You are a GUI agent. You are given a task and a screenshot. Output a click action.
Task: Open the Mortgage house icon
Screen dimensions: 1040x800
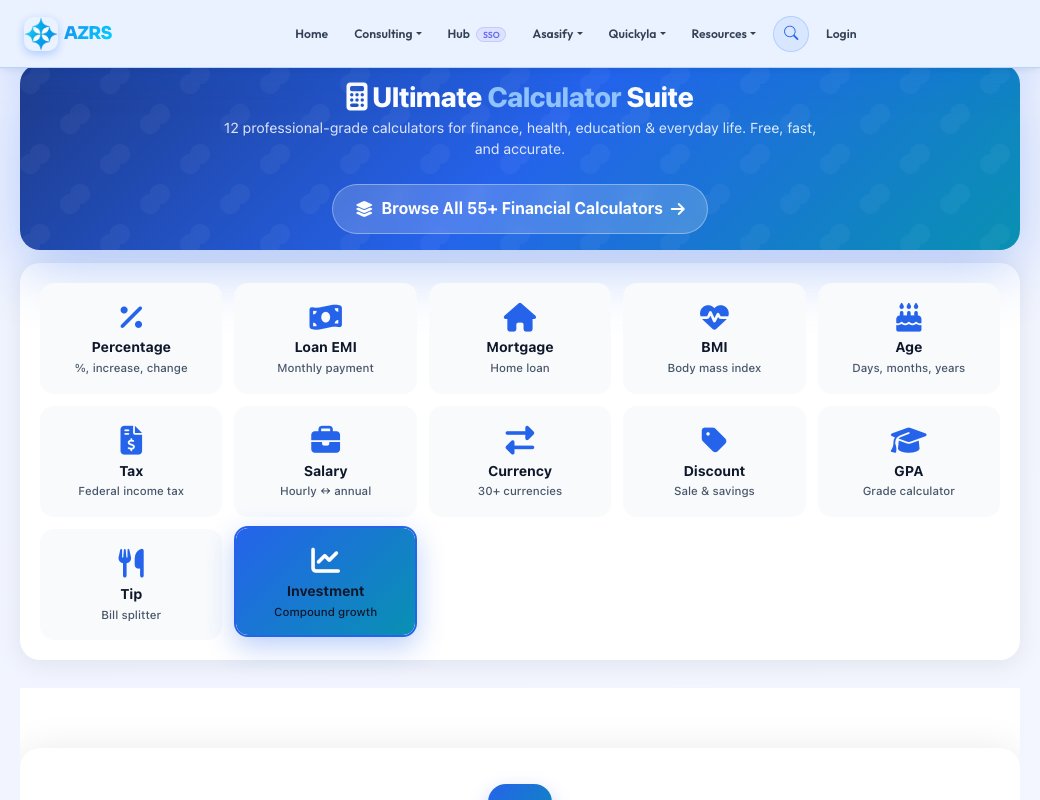pyautogui.click(x=519, y=317)
